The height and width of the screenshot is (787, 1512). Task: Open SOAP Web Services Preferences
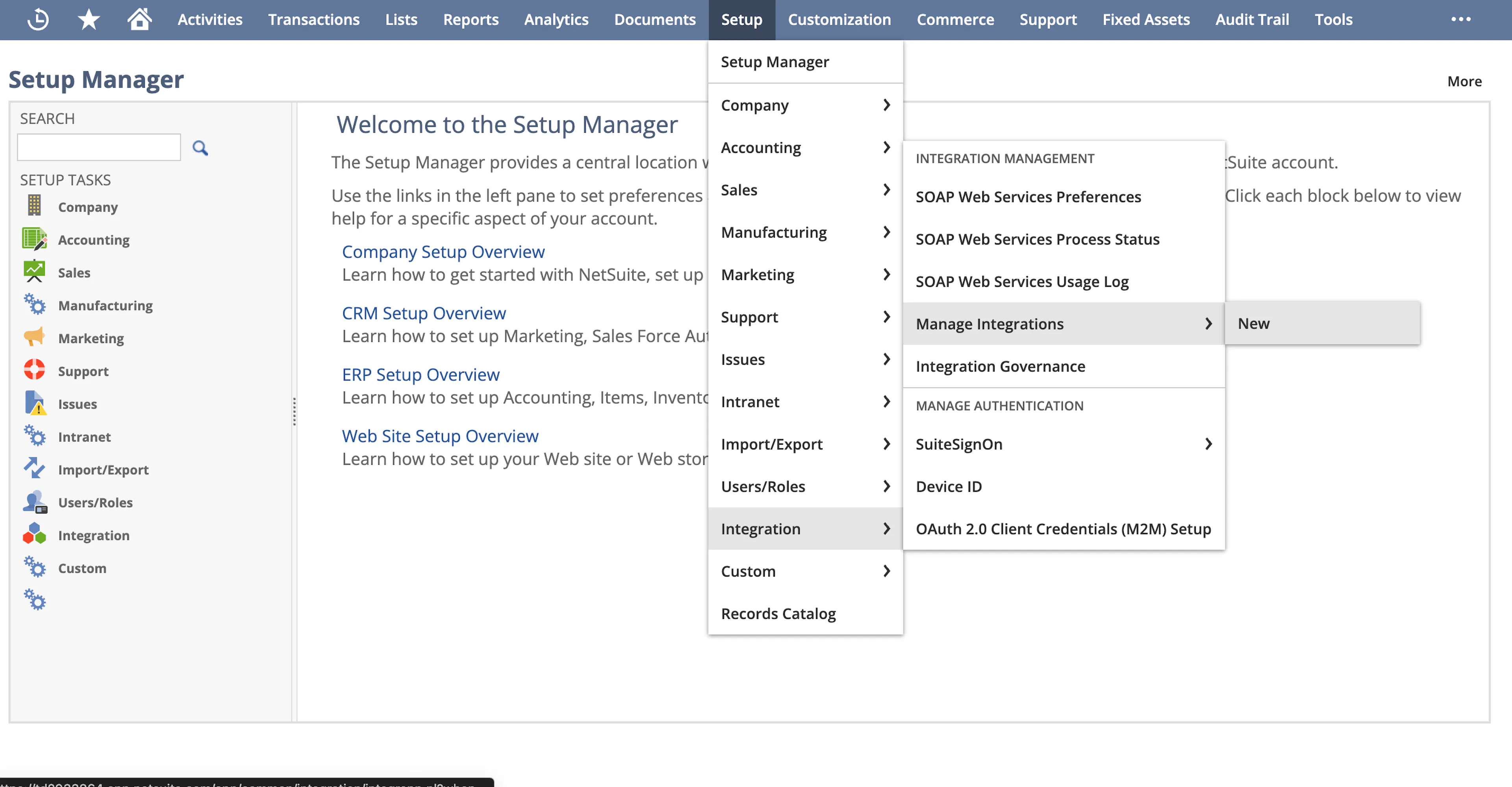pos(1064,197)
